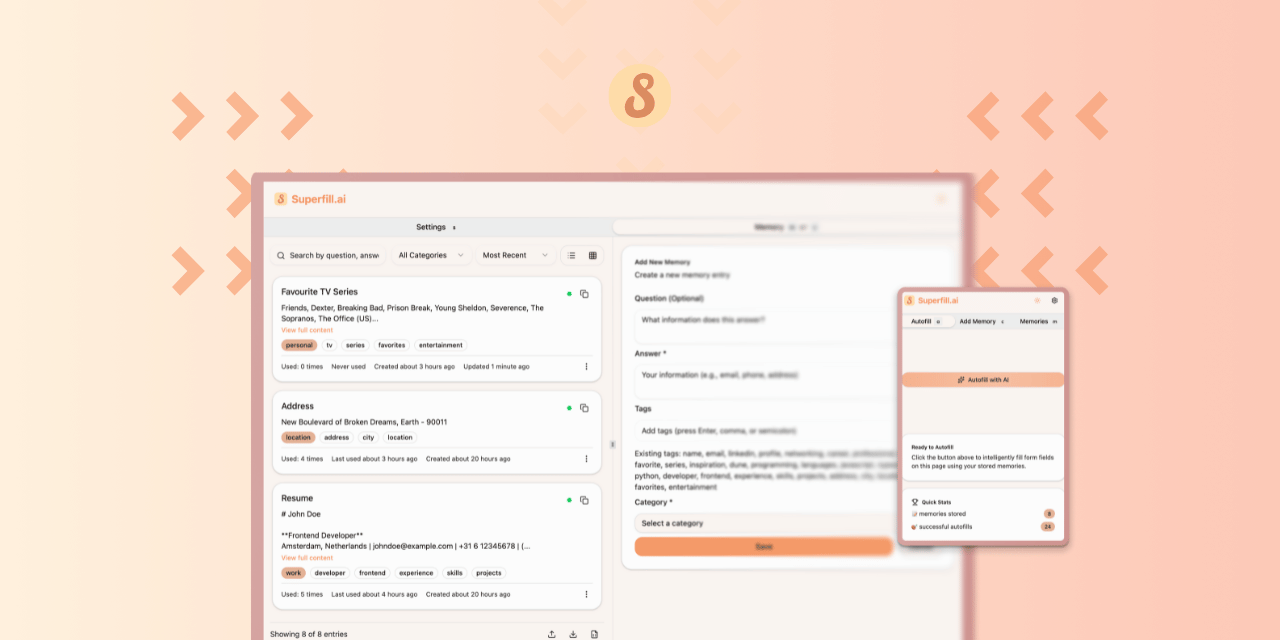Toggle the active status dot on Favourite TV Series
This screenshot has height=640, width=1280.
pyautogui.click(x=570, y=294)
